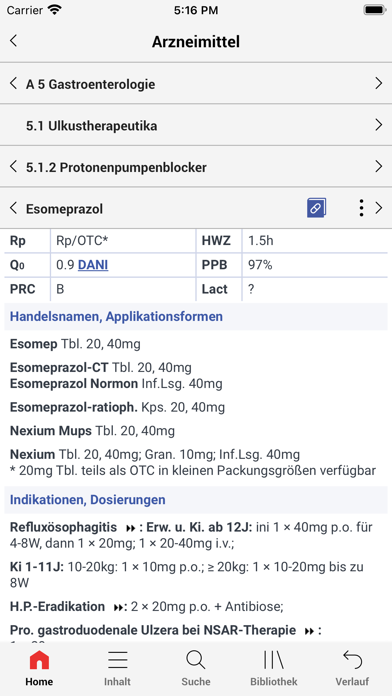Viewport: 392px width, 696px height.
Task: Tap the Home icon in bottom bar
Action: click(39, 660)
